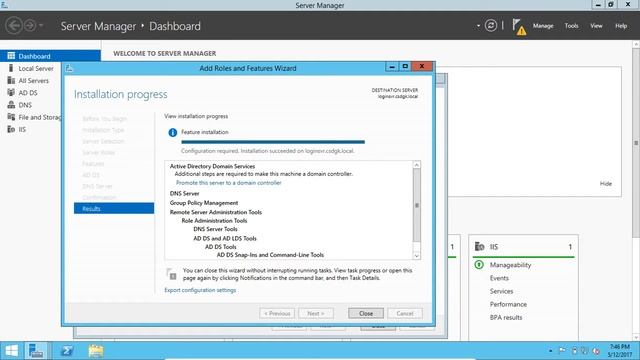Refresh the dashboard with the circular refresh icon

coord(491,26)
